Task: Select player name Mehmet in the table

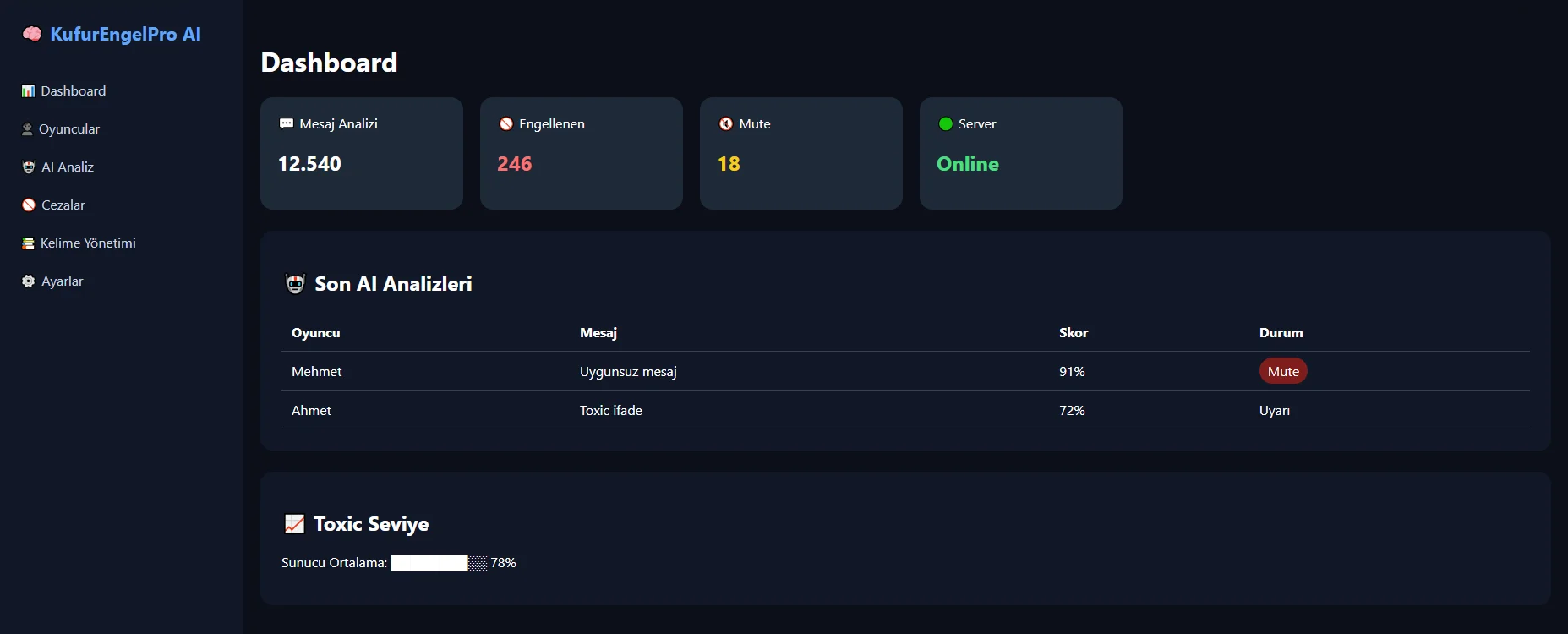Action: 317,372
